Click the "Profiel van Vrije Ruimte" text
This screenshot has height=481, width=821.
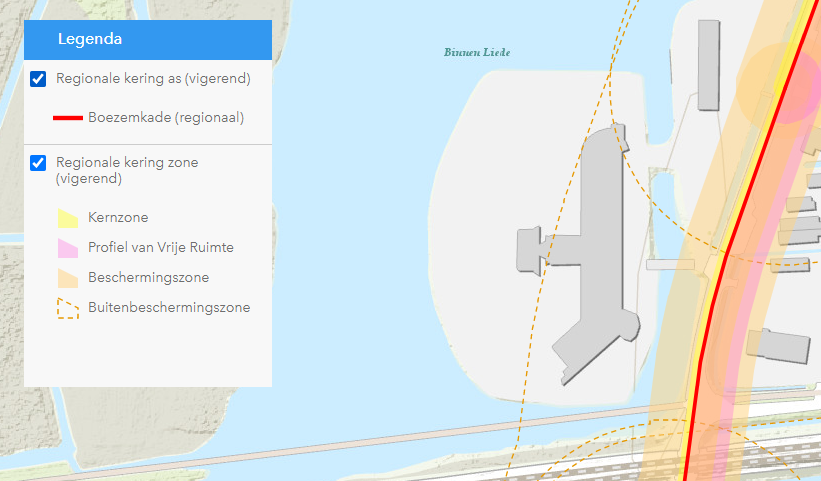tap(161, 247)
